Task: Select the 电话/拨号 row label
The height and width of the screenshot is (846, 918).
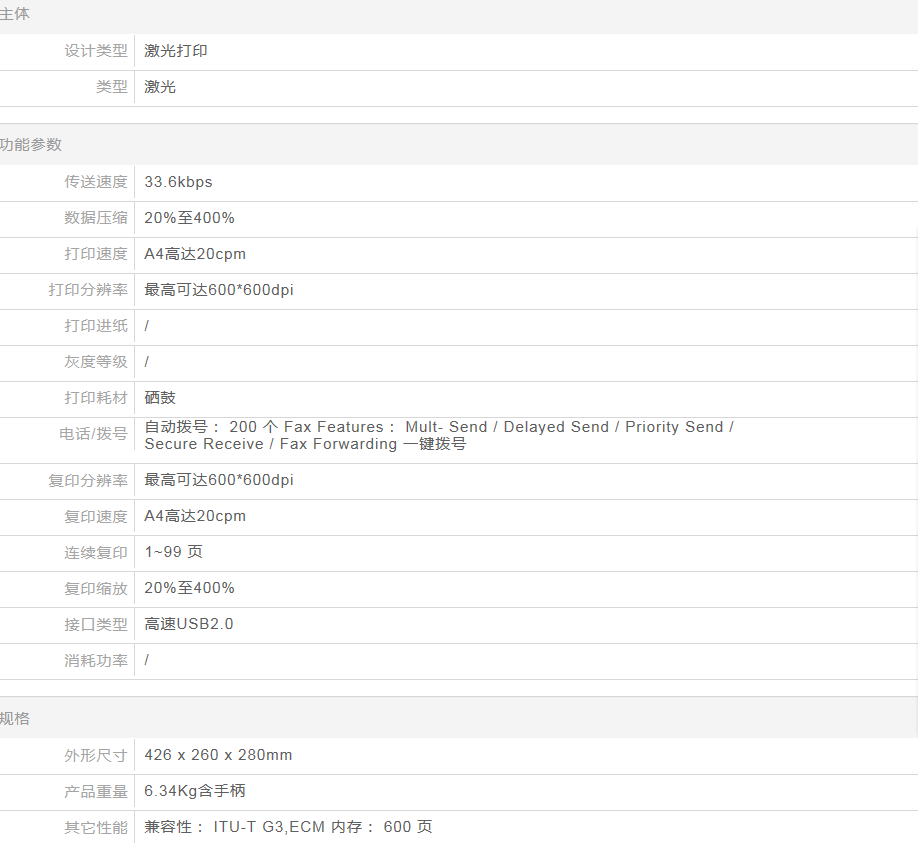Action: point(93,434)
